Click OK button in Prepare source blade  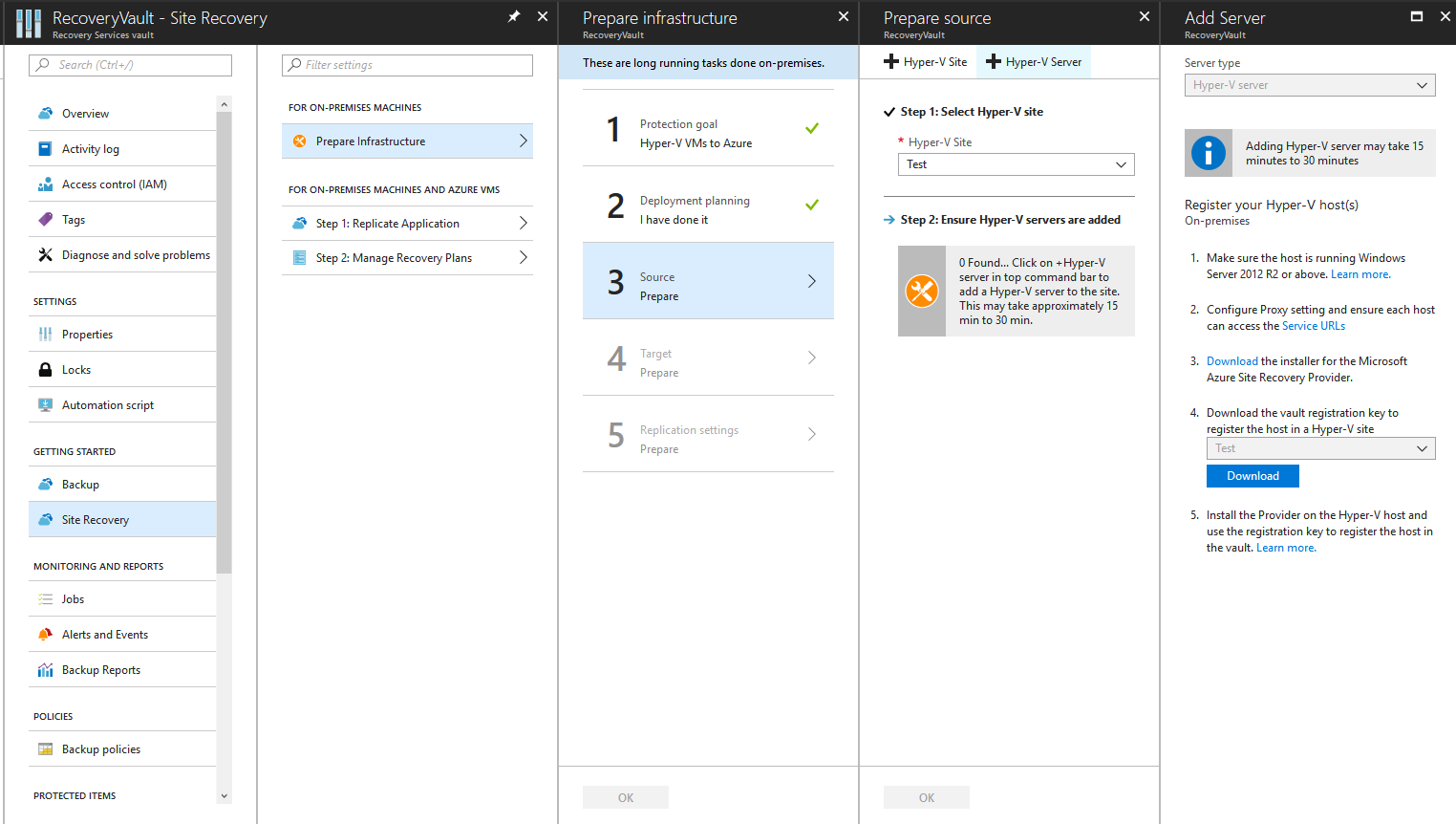pos(927,797)
